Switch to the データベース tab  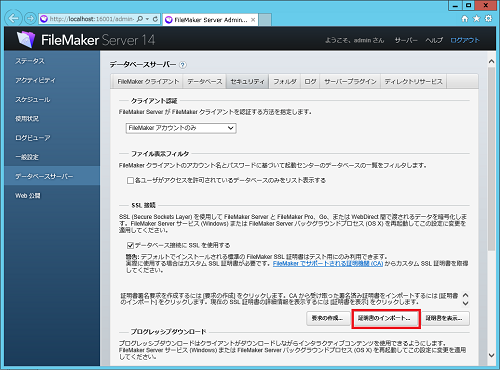(205, 82)
